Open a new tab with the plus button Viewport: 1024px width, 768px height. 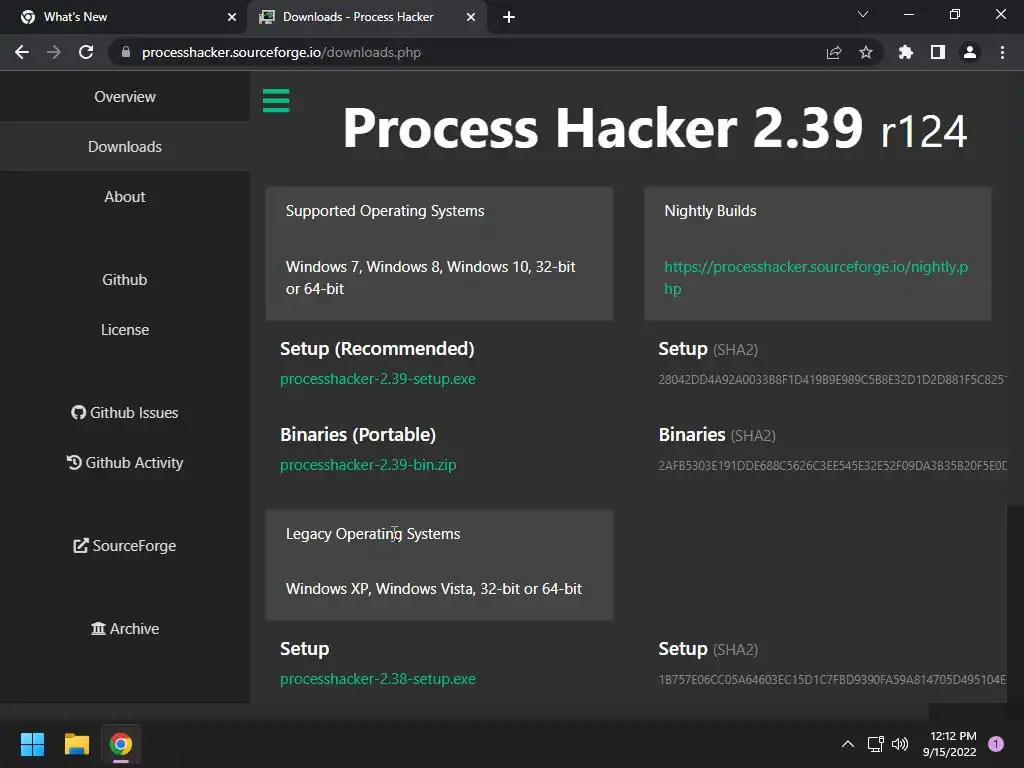pos(509,17)
